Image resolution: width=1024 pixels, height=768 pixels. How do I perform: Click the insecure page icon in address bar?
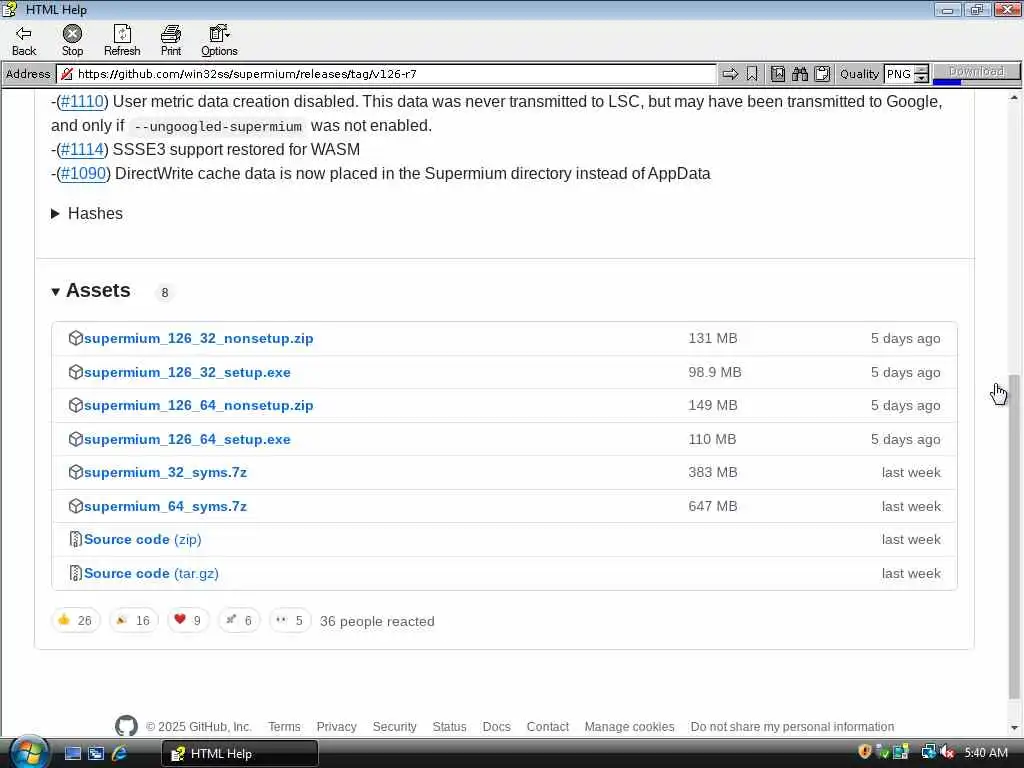click(x=67, y=74)
